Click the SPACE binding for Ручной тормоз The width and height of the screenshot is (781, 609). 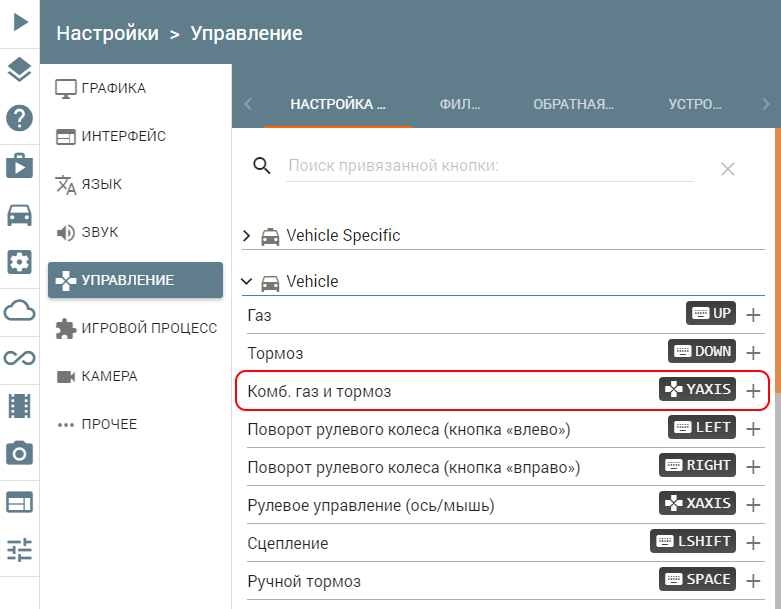(x=698, y=579)
